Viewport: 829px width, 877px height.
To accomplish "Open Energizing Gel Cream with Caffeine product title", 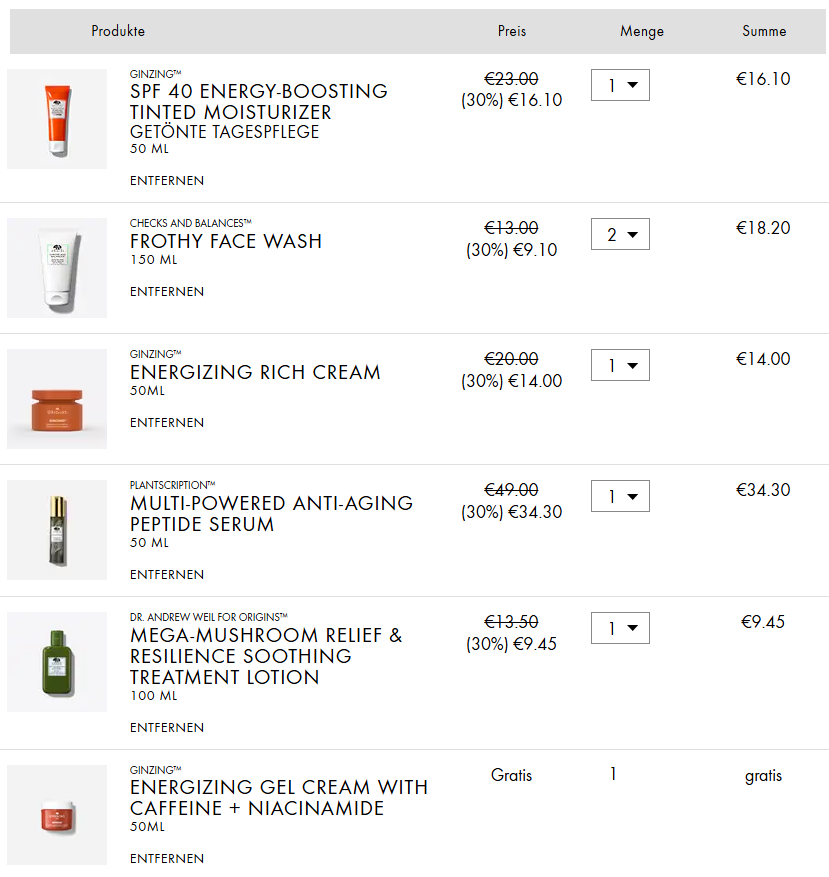I will tap(278, 798).
